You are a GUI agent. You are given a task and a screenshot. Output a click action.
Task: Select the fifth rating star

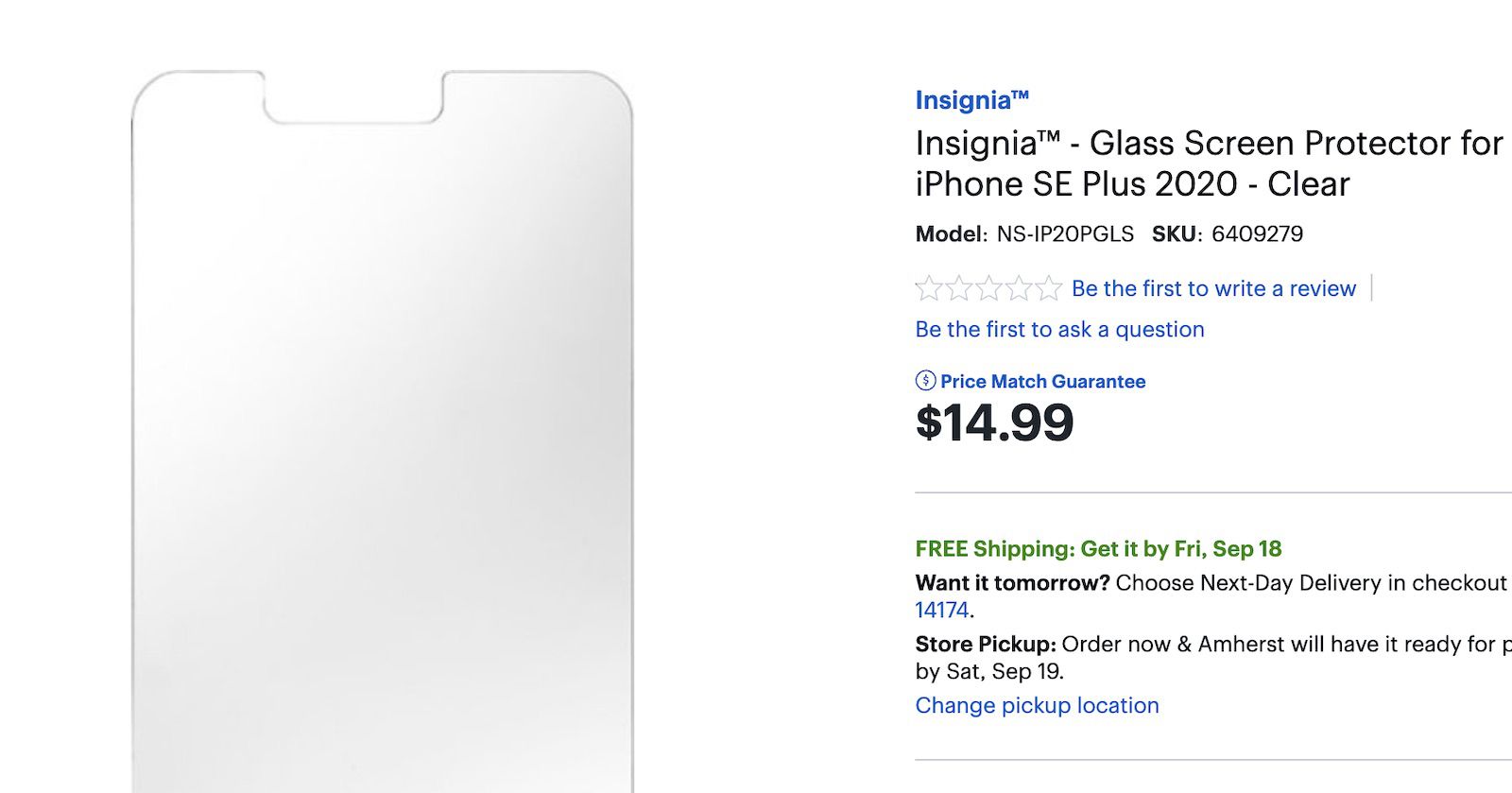tap(1049, 288)
